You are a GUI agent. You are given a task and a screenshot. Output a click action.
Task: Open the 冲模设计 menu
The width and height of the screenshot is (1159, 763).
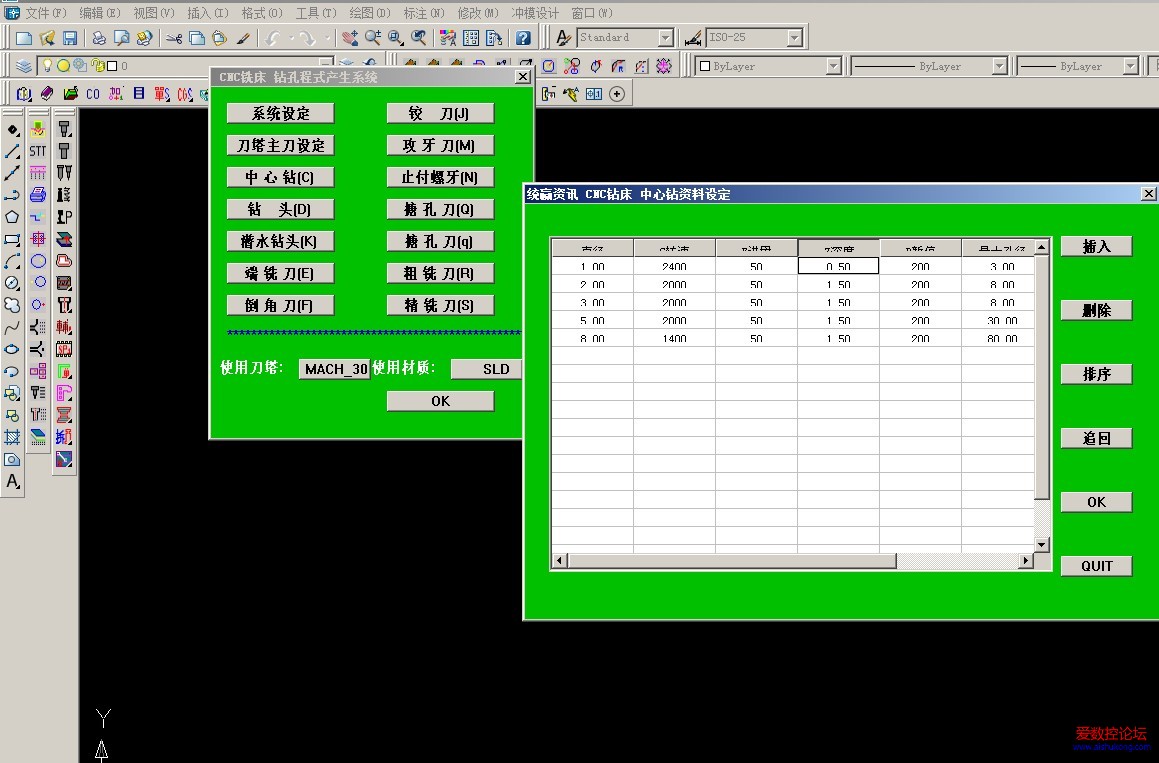[535, 13]
